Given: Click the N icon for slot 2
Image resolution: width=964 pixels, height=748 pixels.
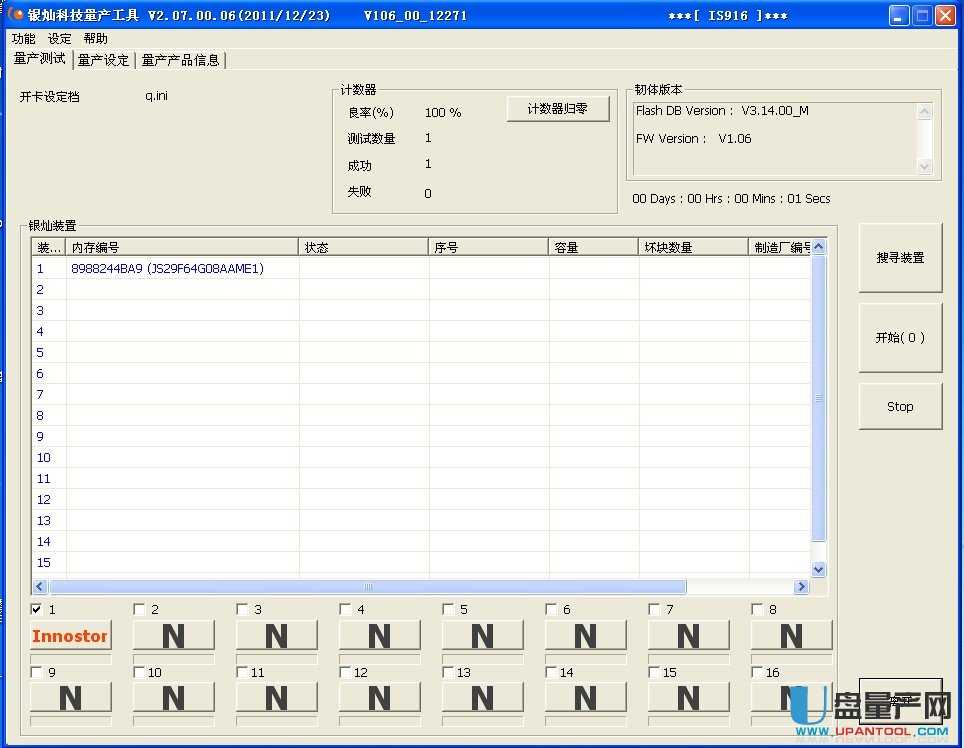Looking at the screenshot, I should [x=173, y=636].
